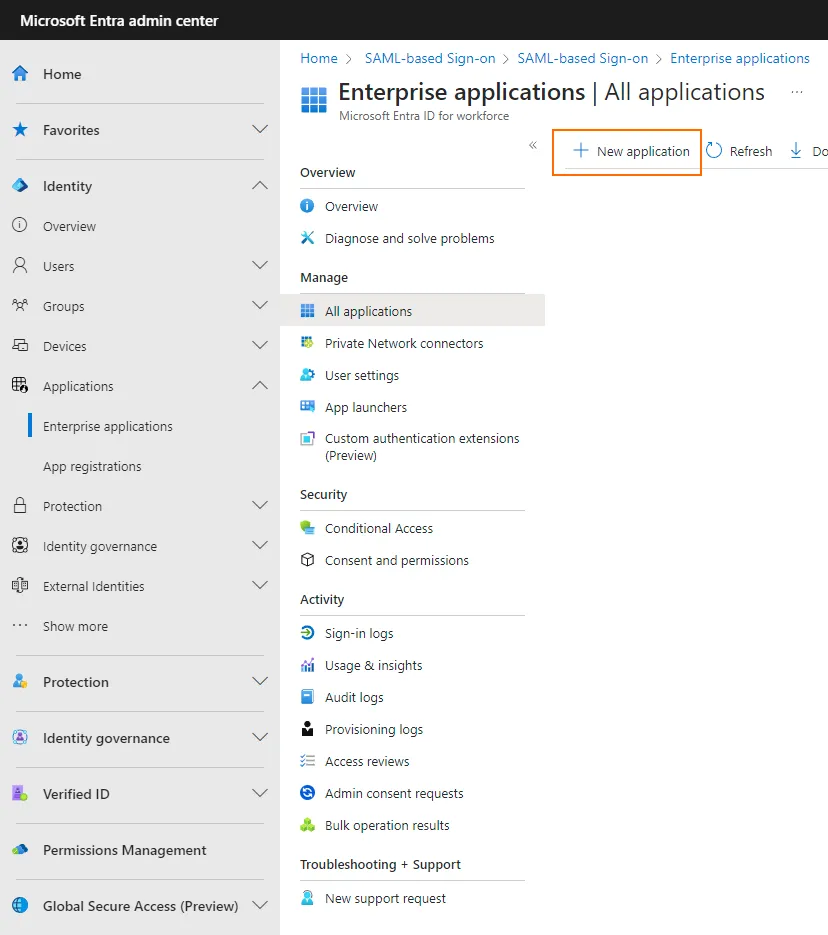Click the Identity diamond icon

20,185
